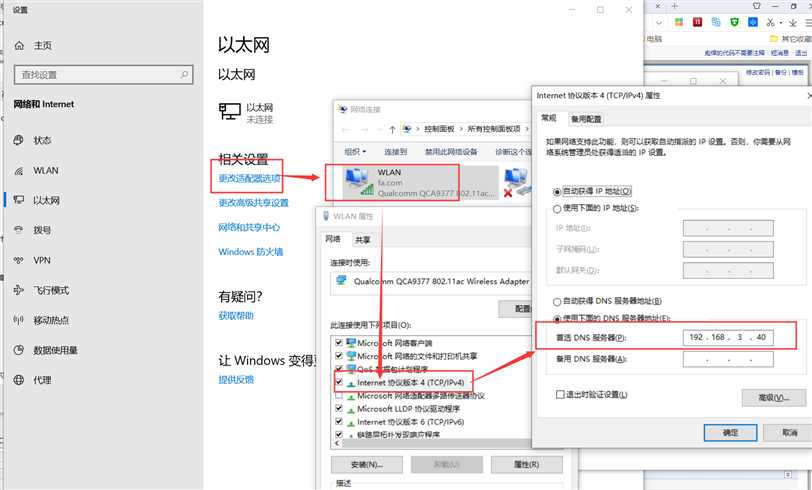The image size is (812, 490).
Task: Go up one level in Network Connections
Action: 392,129
